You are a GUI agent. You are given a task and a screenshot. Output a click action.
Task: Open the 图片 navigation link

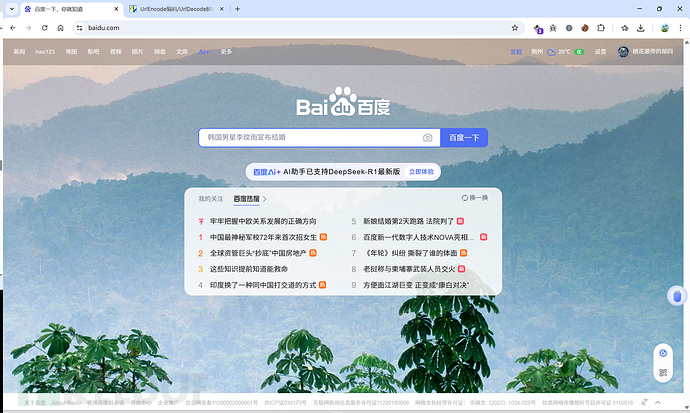pyautogui.click(x=137, y=52)
